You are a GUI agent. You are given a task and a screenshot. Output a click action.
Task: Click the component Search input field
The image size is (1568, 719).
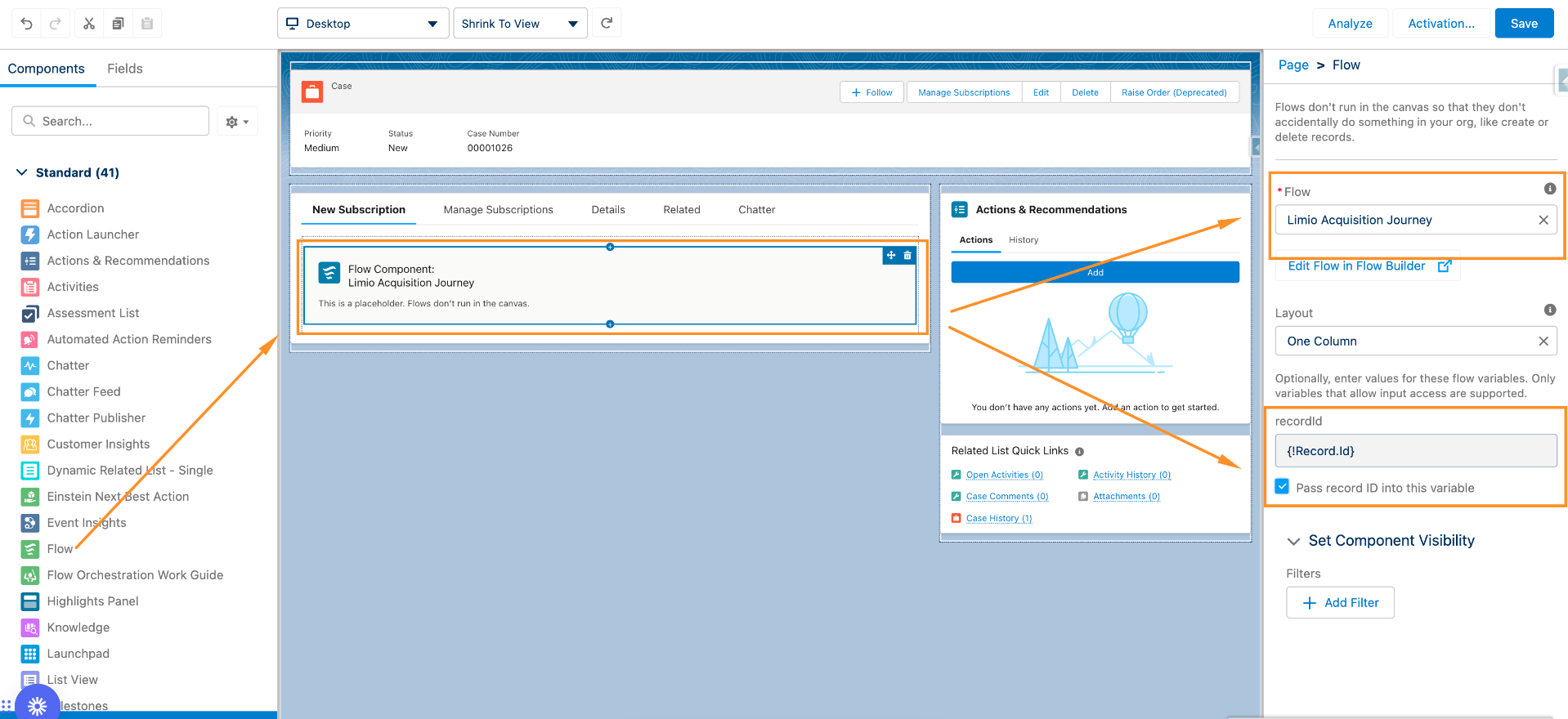(110, 121)
